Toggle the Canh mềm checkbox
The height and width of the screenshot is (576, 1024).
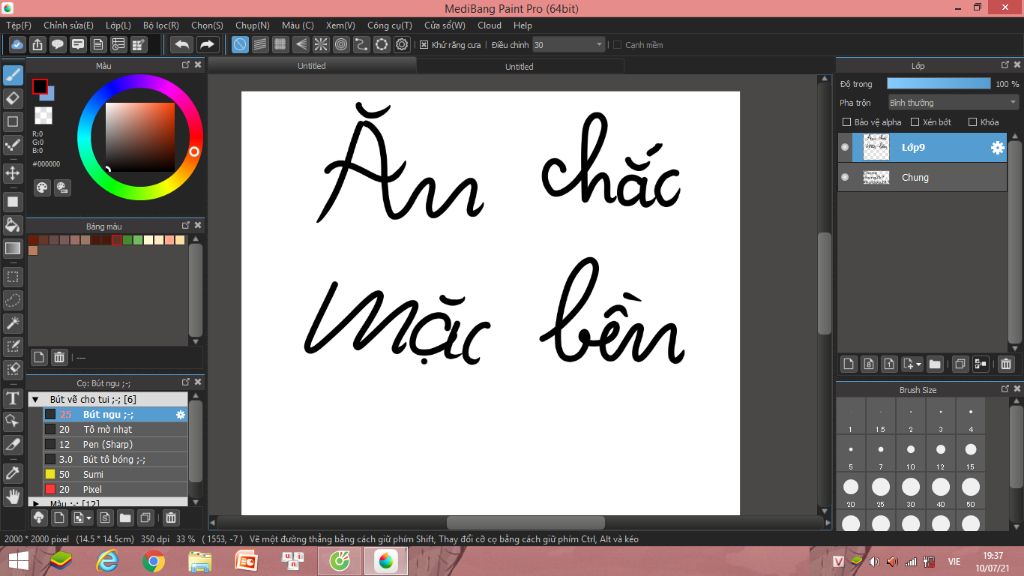pyautogui.click(x=617, y=44)
